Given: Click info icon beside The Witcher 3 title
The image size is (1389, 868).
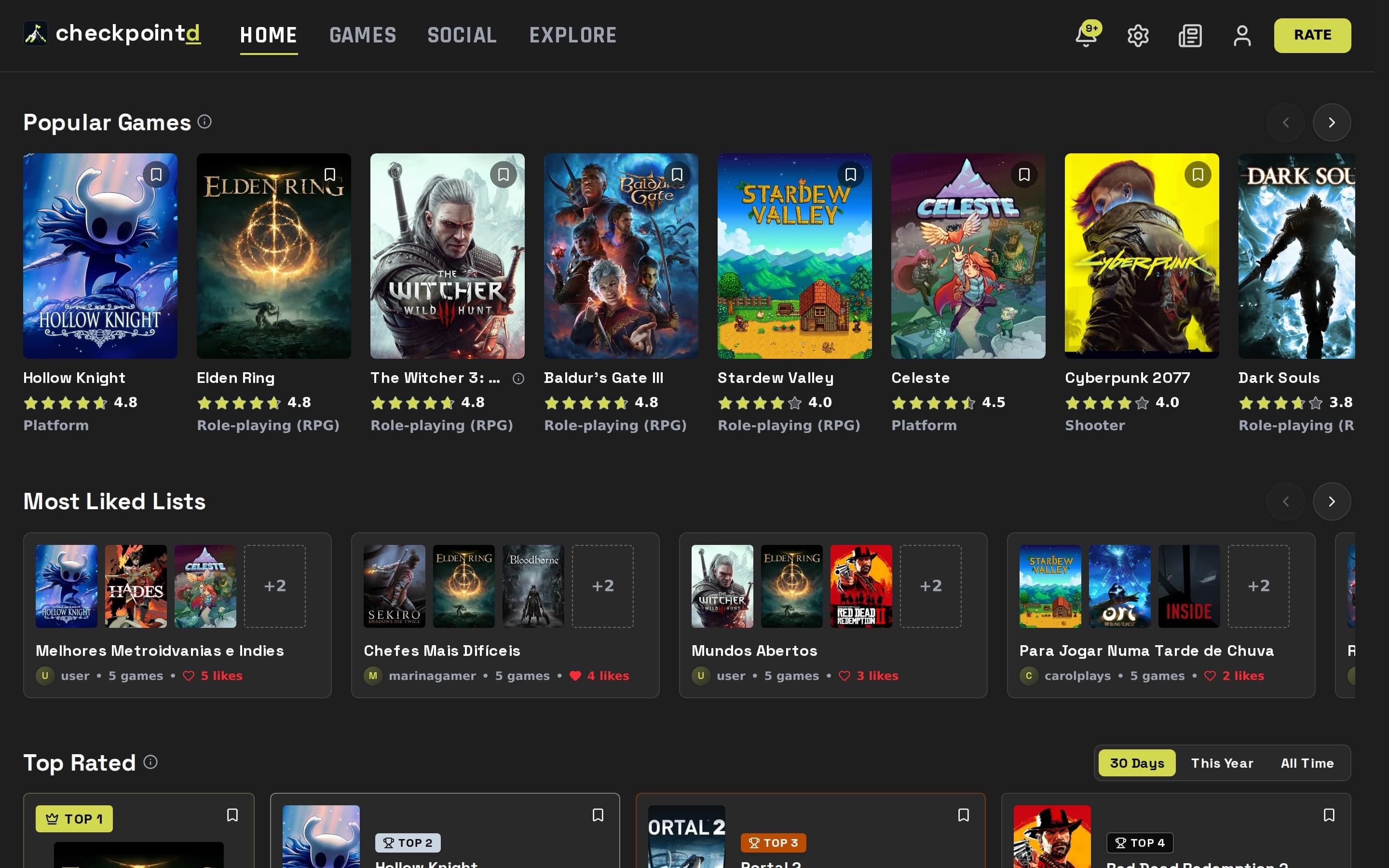Looking at the screenshot, I should tap(518, 379).
